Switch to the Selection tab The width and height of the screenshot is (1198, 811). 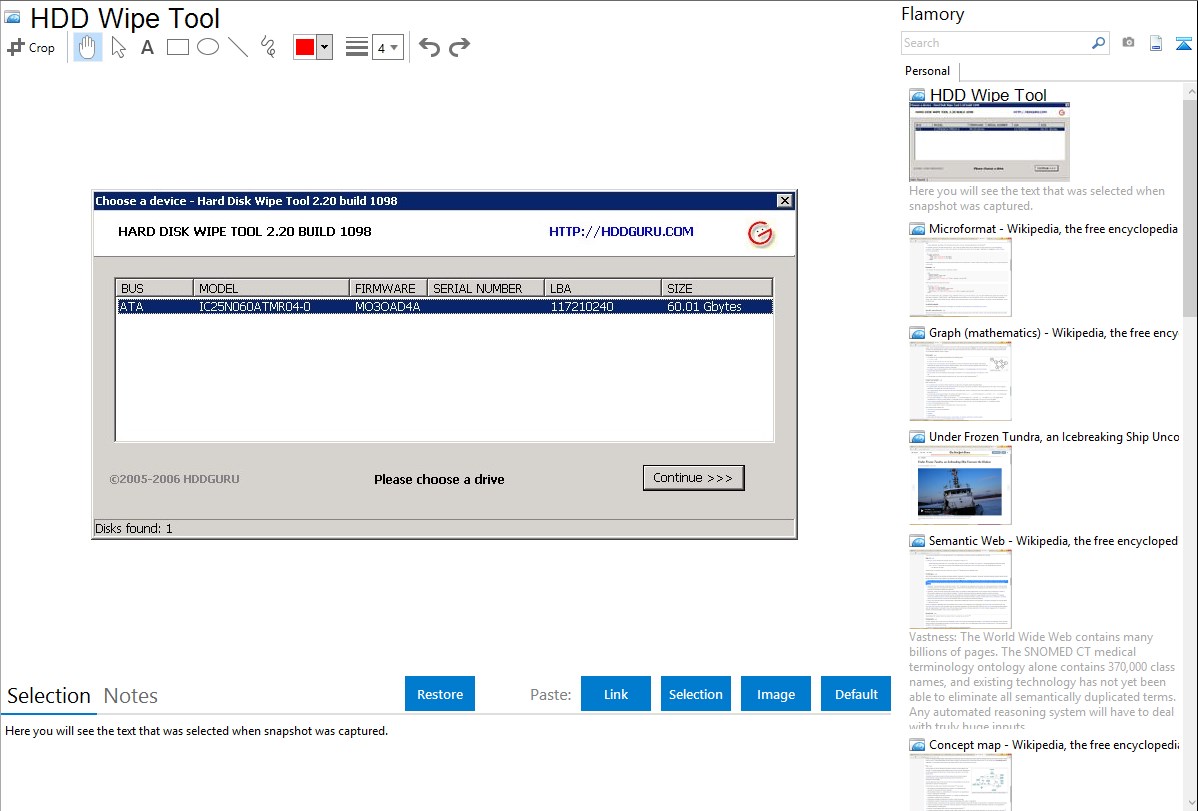[x=49, y=696]
